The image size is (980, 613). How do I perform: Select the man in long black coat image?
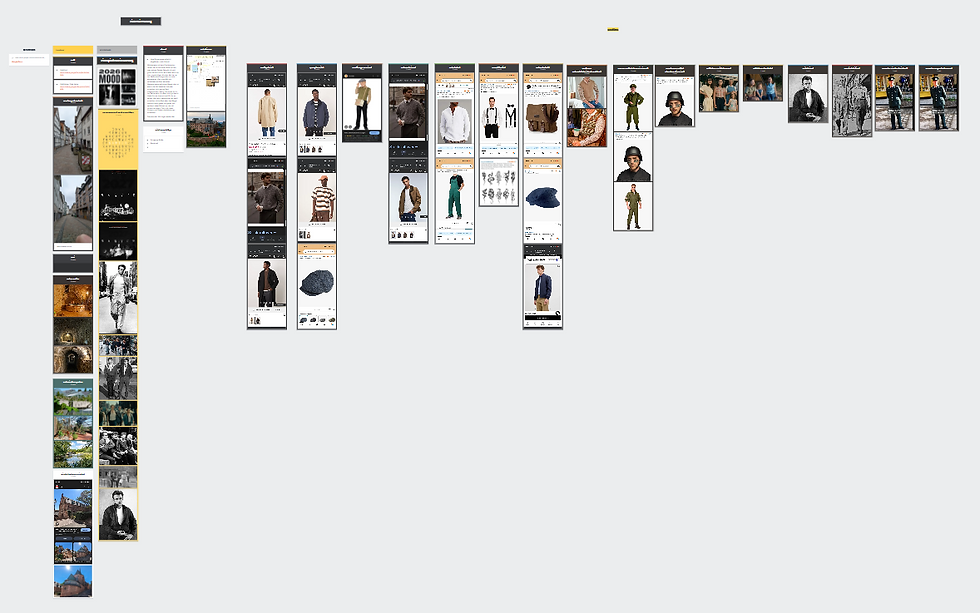pos(267,284)
